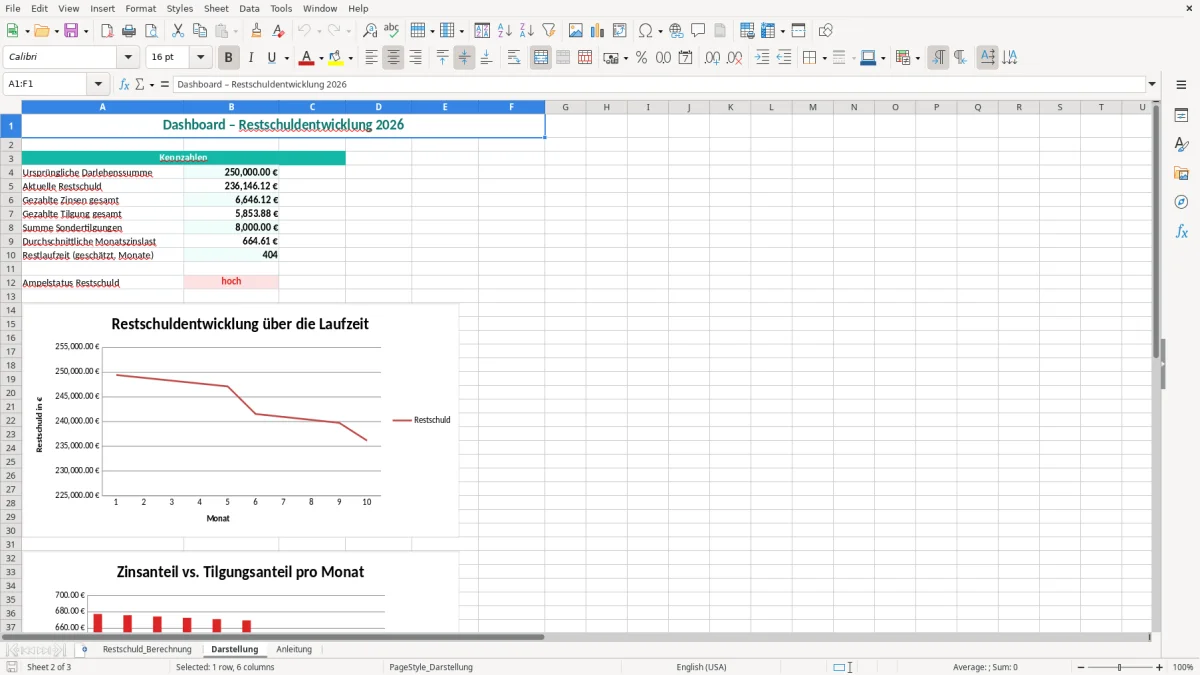Click the Print icon
The image size is (1200, 675).
(x=129, y=31)
